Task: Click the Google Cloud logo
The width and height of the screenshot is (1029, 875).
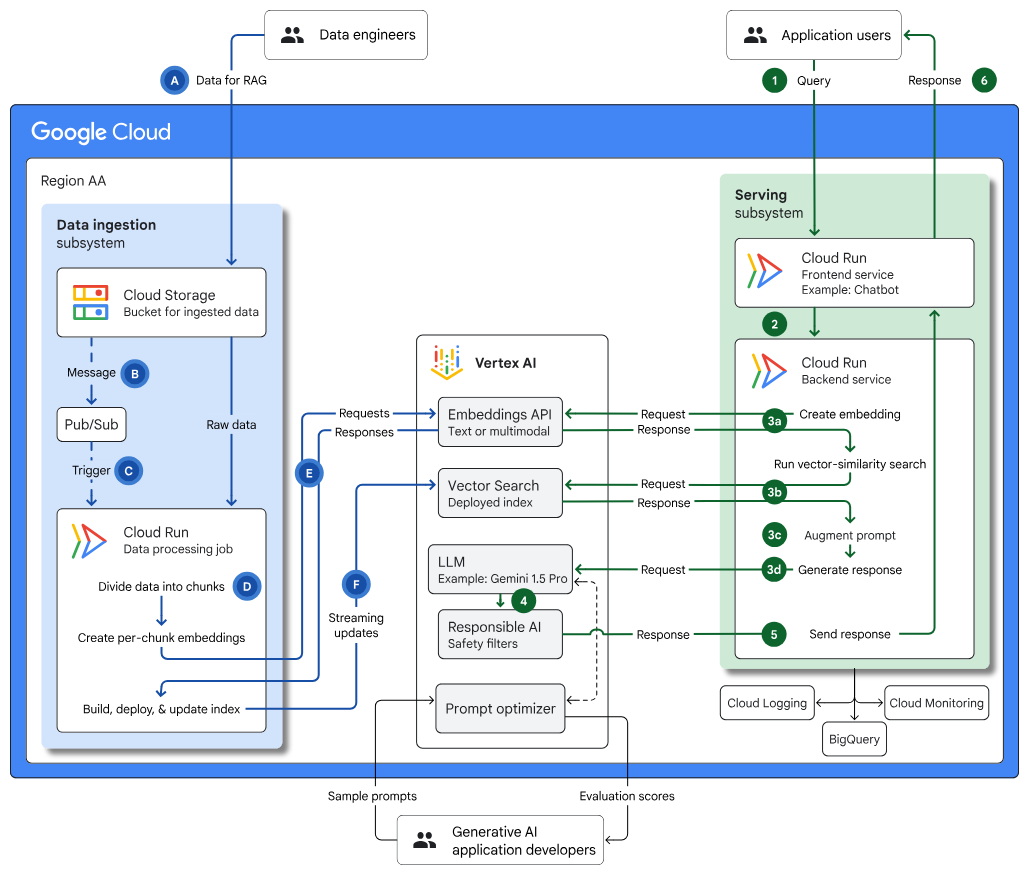Action: (101, 131)
